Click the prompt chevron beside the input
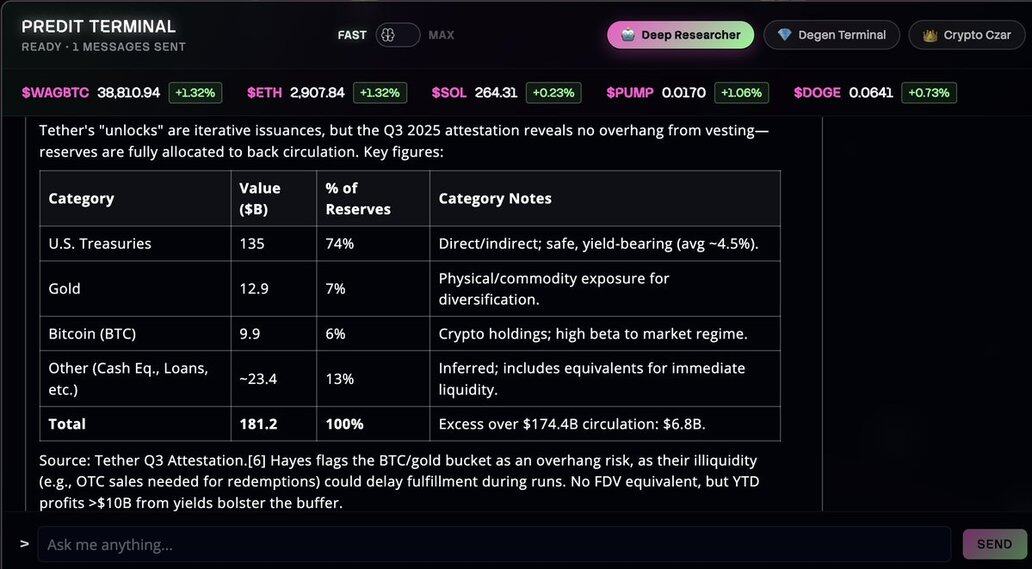Screen dimensions: 1032x569 24,544
